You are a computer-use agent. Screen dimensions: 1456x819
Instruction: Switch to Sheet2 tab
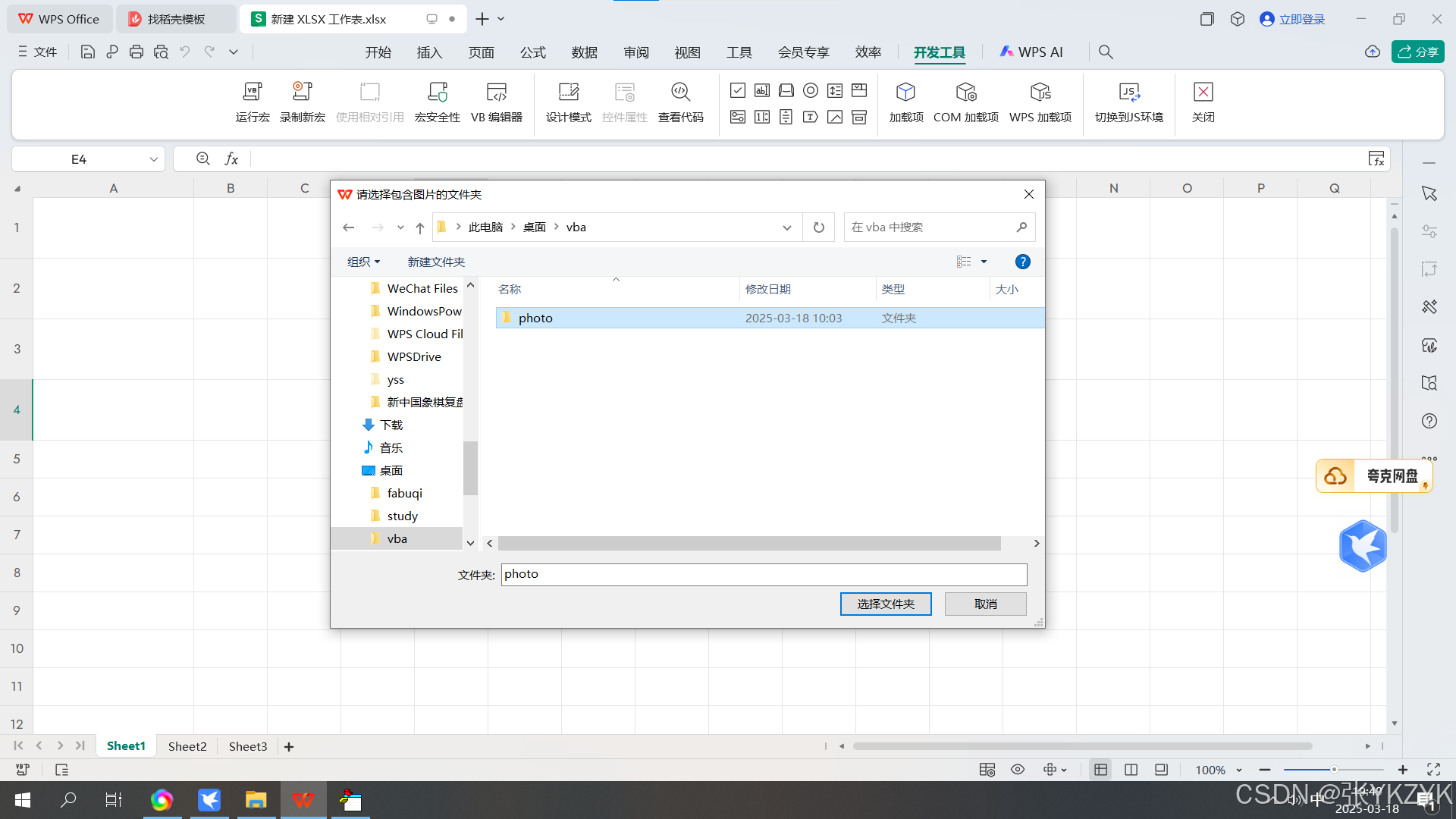[187, 746]
